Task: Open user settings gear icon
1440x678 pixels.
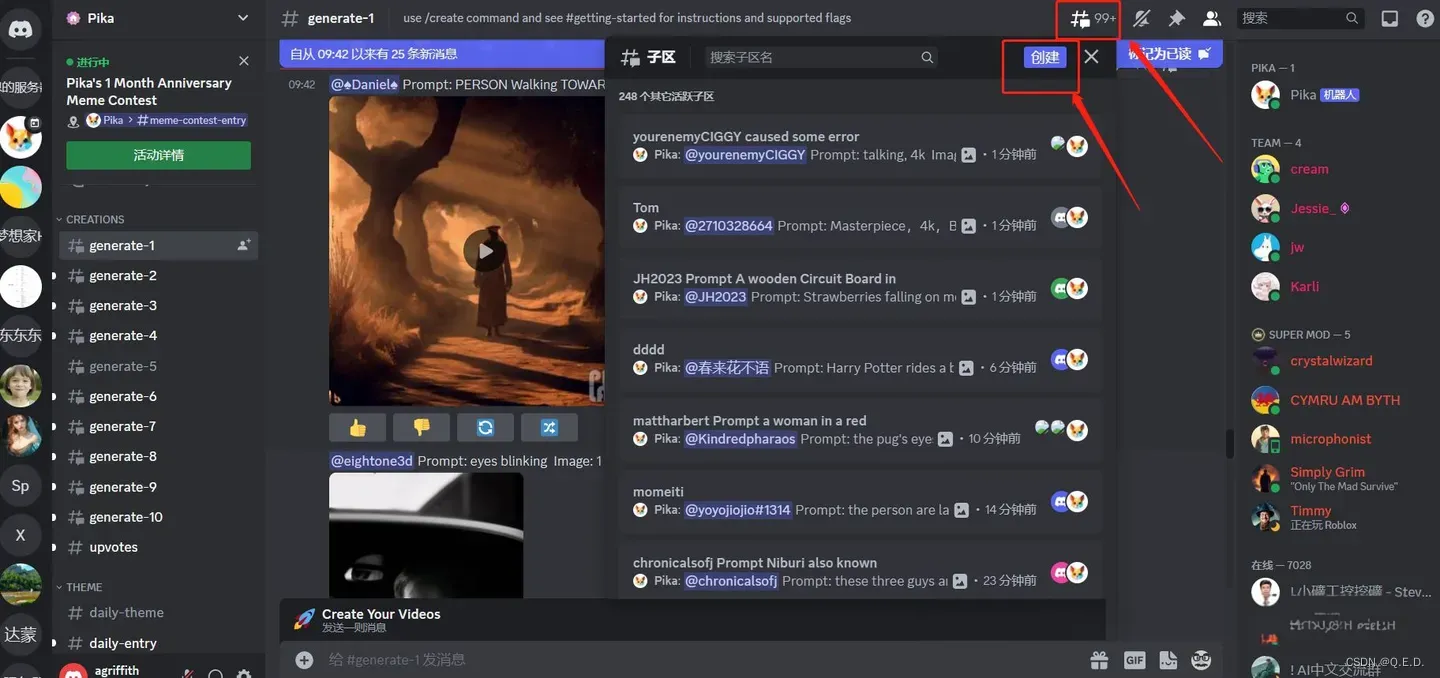Action: click(x=243, y=675)
